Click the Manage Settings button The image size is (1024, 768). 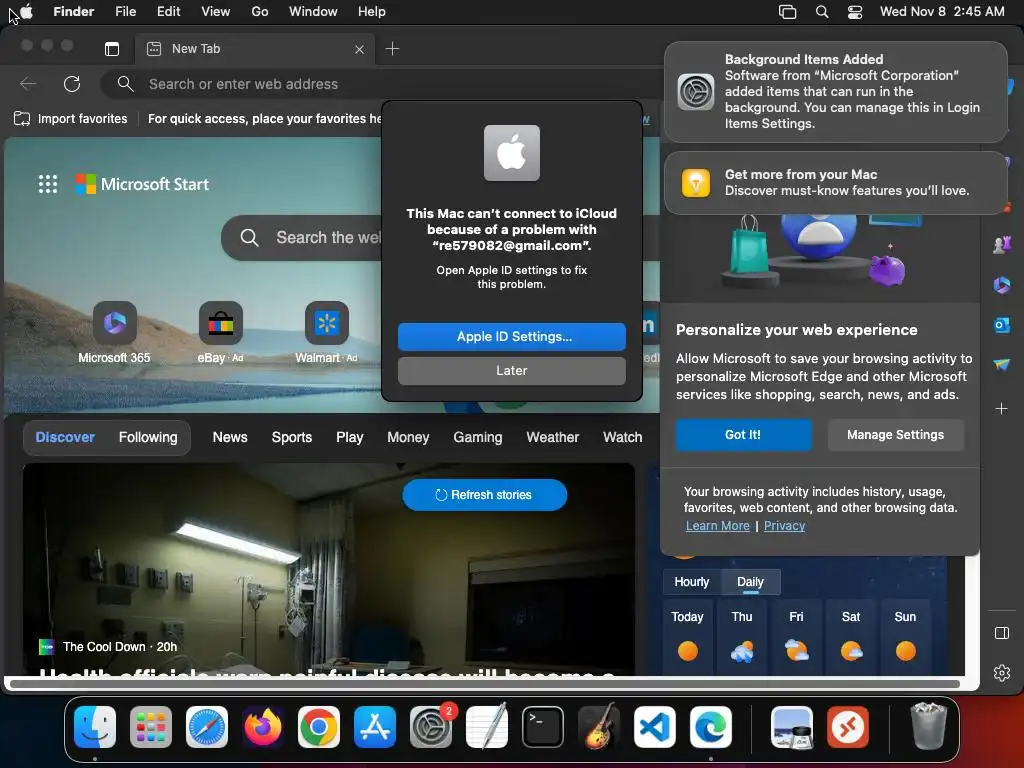click(895, 435)
